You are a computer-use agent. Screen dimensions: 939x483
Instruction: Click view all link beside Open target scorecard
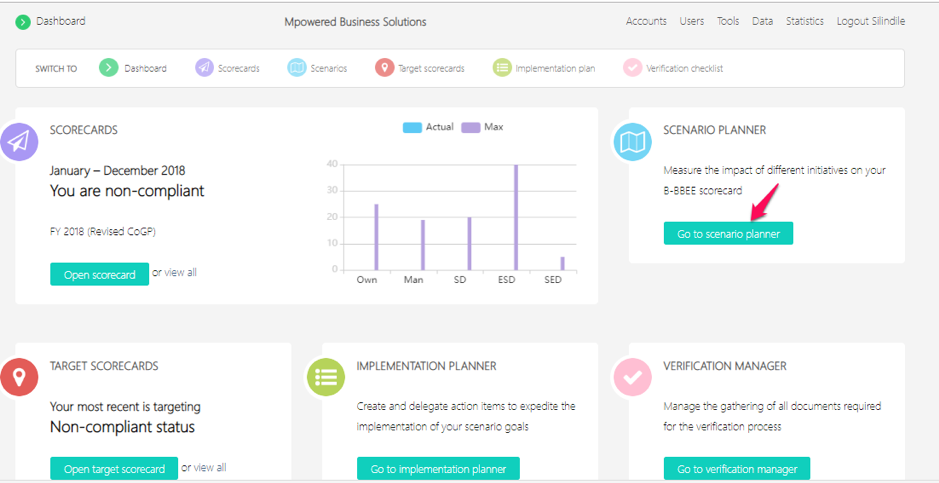coord(210,467)
